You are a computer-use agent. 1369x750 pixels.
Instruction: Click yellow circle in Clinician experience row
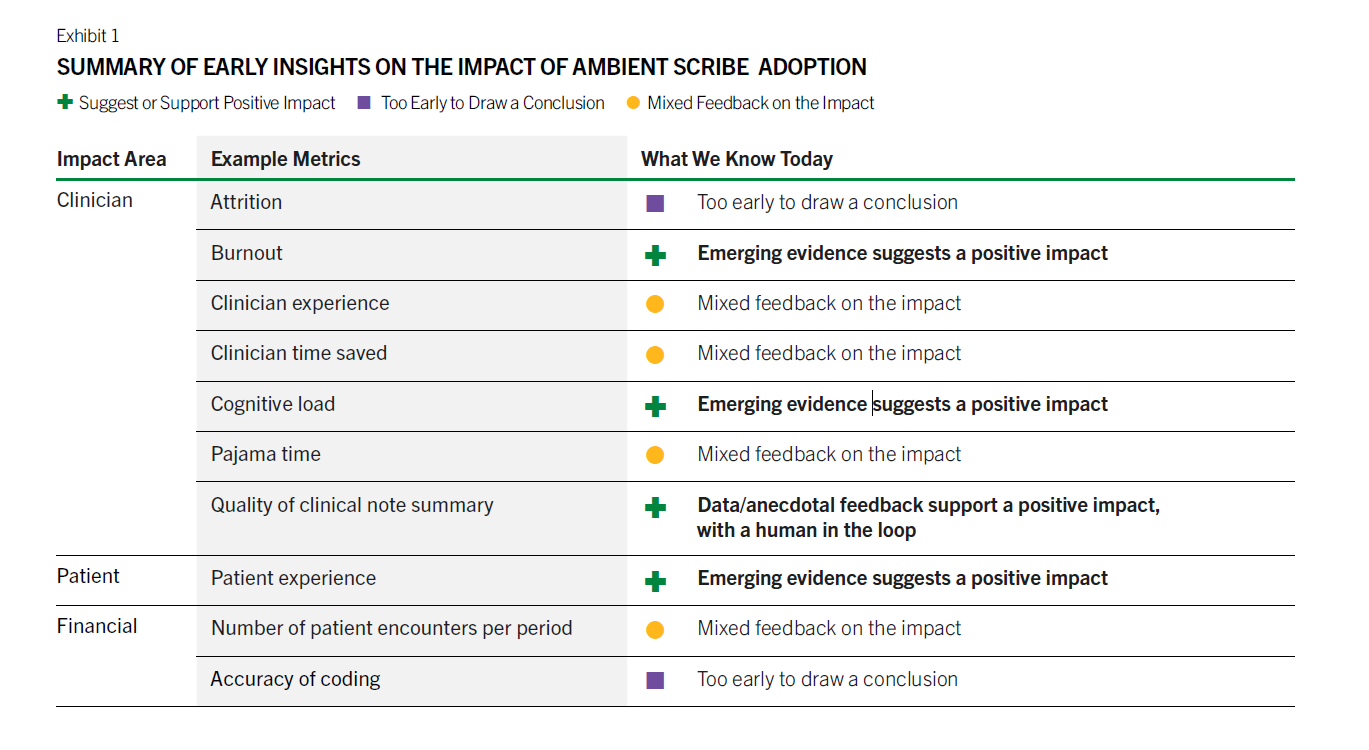coord(655,304)
